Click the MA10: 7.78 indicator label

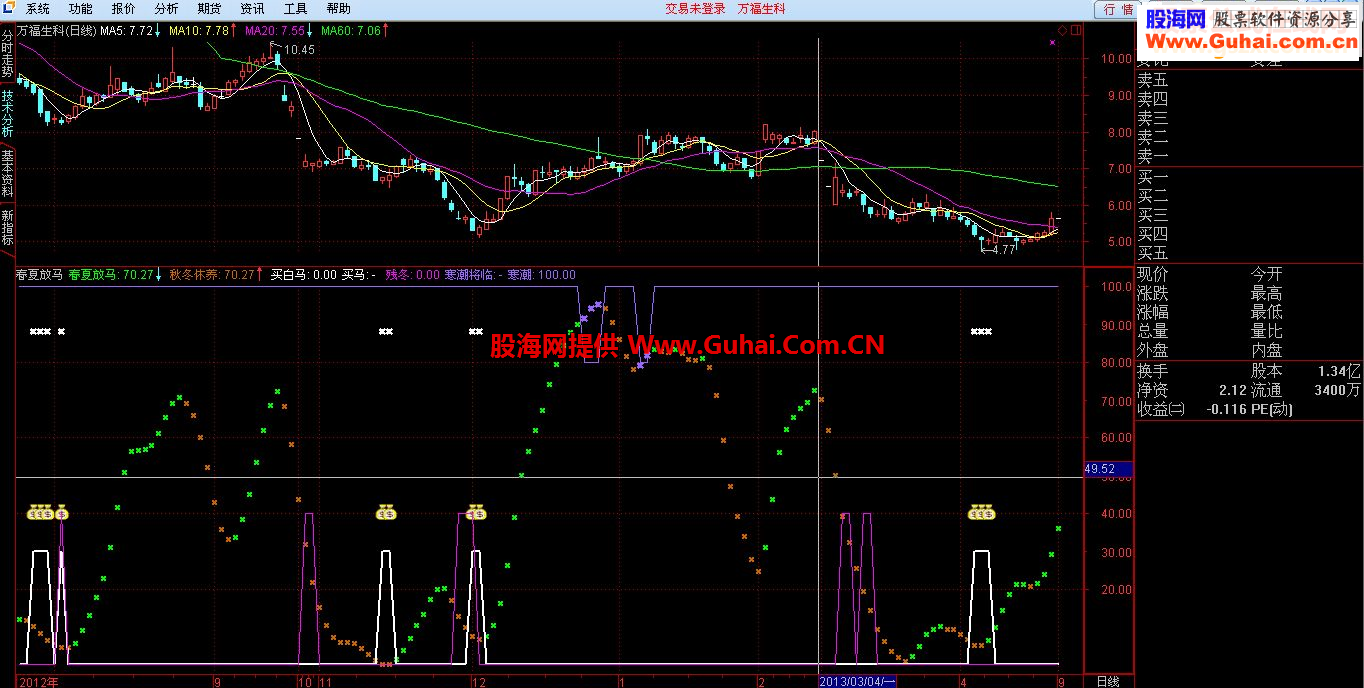pyautogui.click(x=198, y=31)
